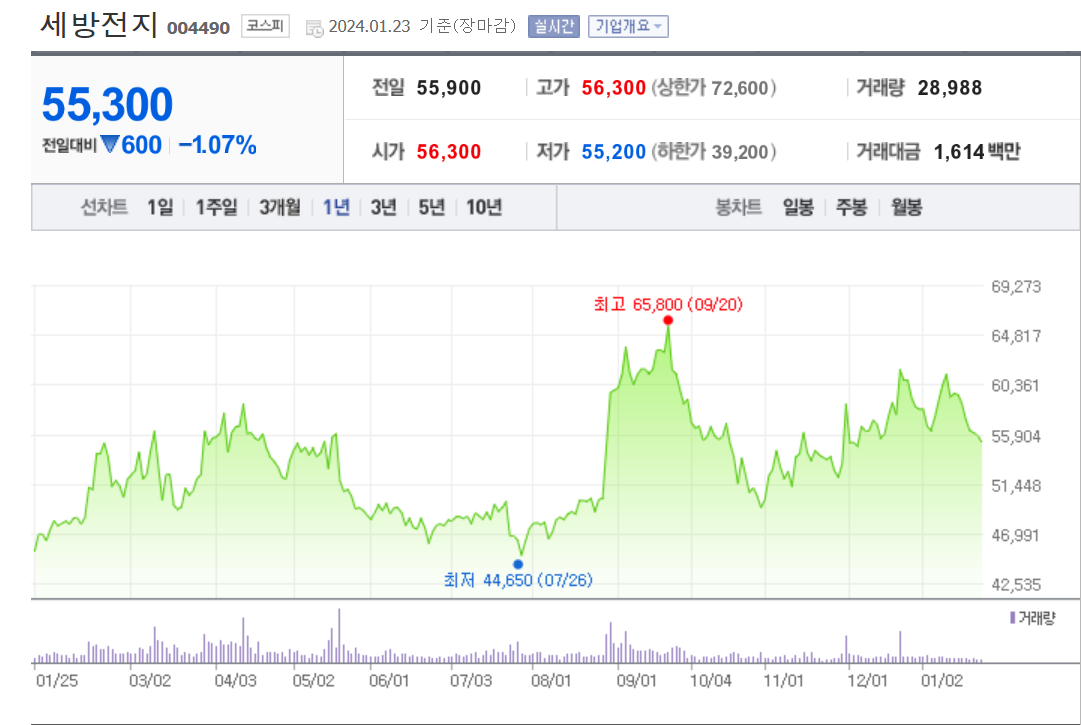Screen dimensions: 1081x725
Task: Switch to 주봉 candlestick chart
Action: tap(851, 207)
